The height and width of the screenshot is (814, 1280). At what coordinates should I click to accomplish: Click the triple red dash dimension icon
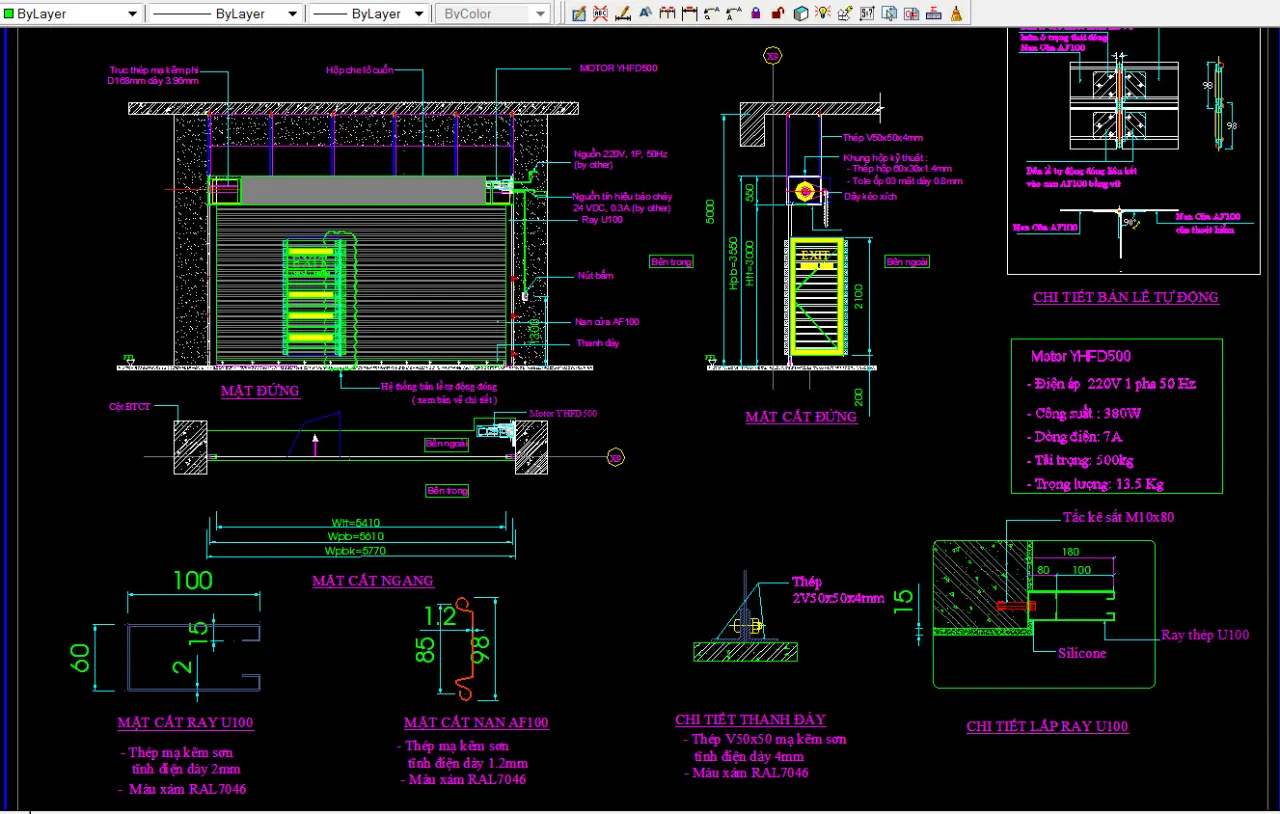pos(667,14)
